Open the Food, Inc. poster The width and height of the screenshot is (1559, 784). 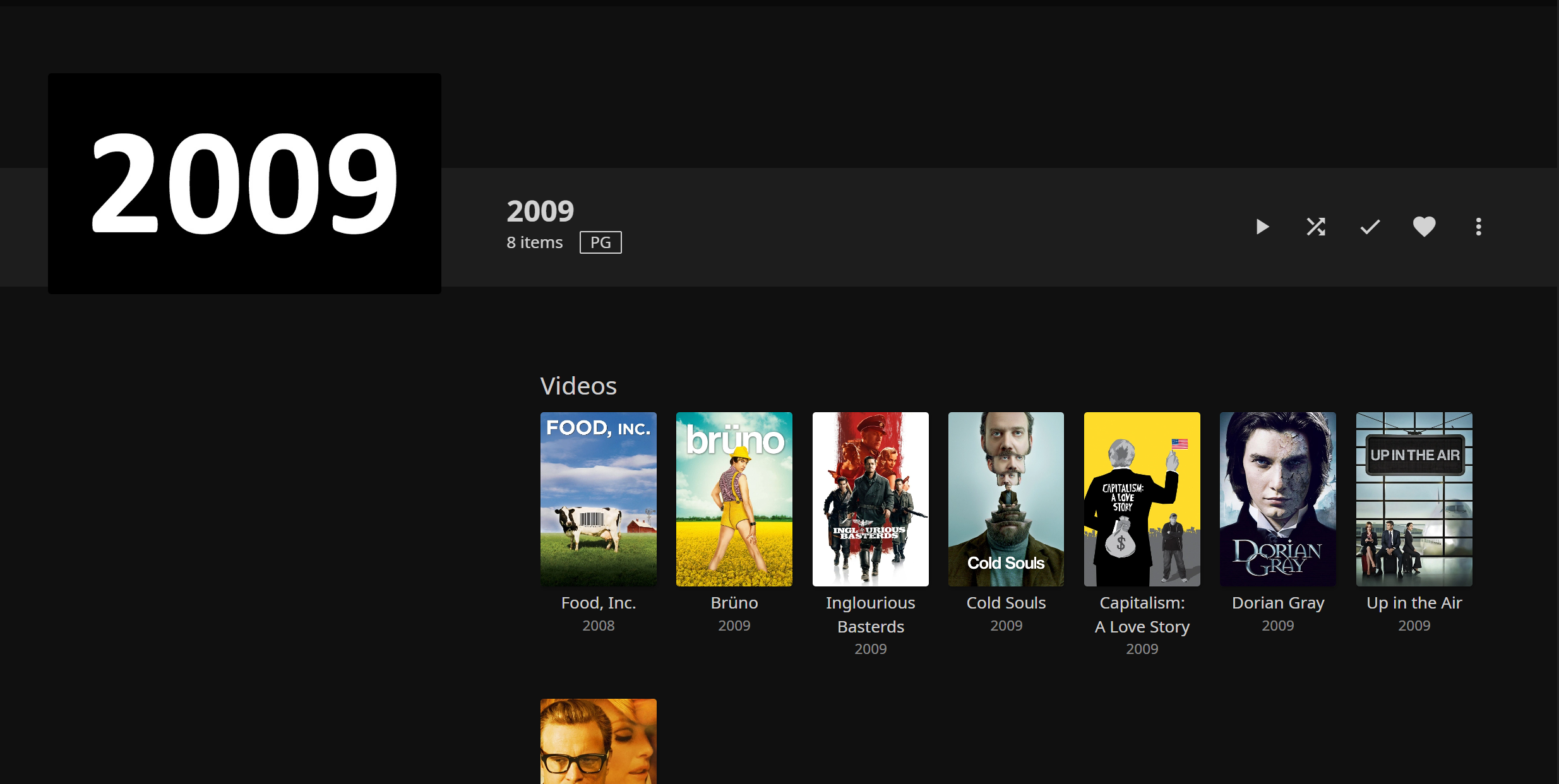click(598, 499)
